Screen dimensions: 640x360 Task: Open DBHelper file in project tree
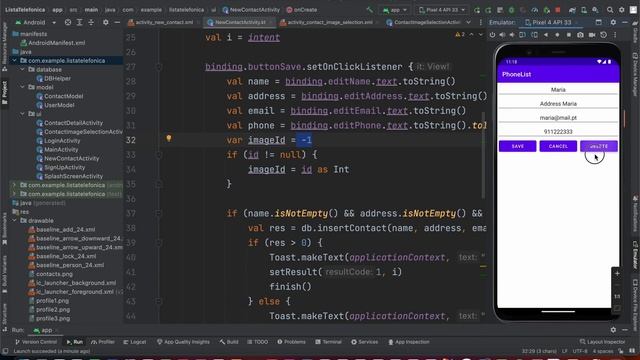(x=53, y=78)
